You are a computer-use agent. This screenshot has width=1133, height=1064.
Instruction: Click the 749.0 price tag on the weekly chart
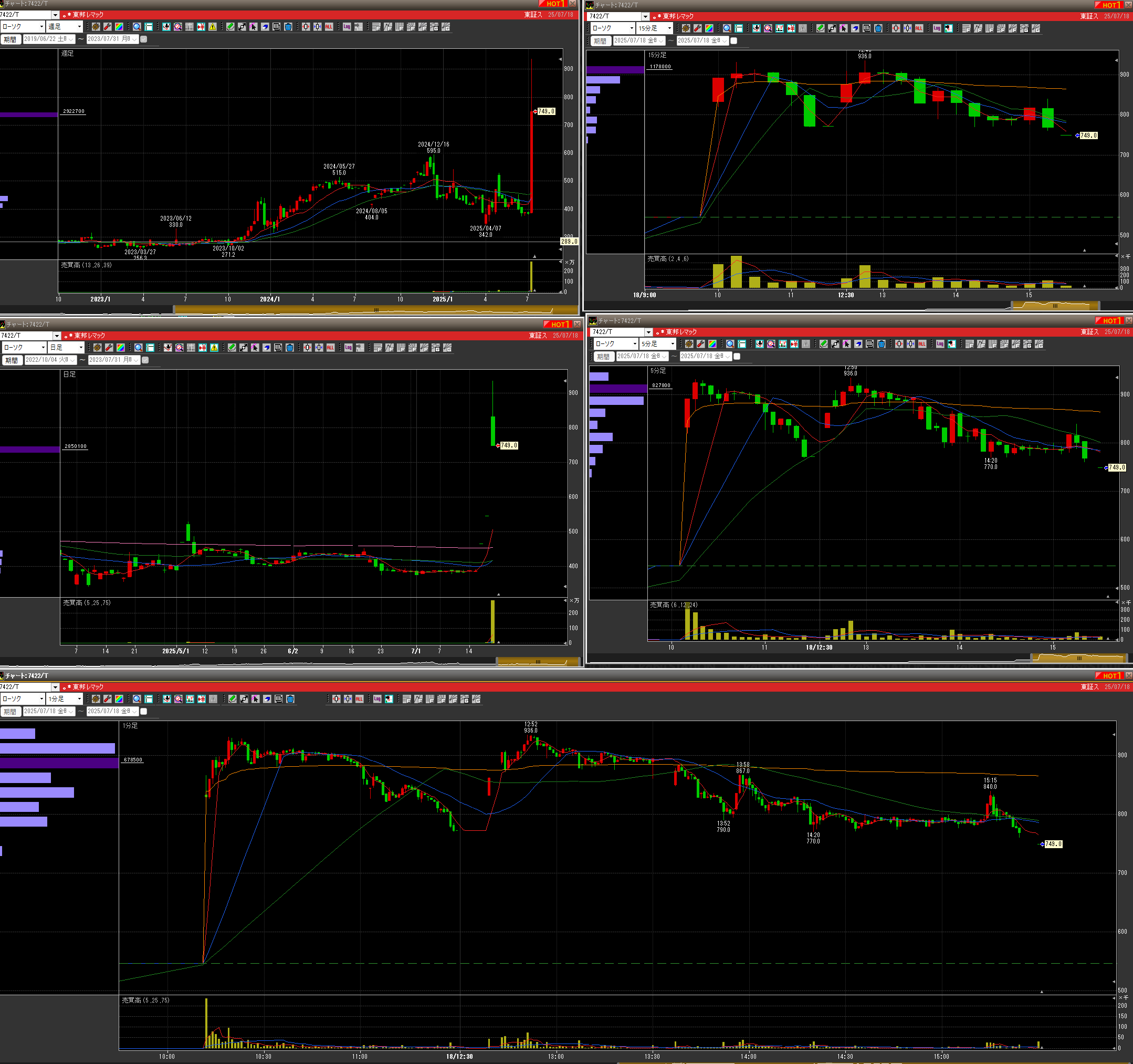(x=546, y=112)
